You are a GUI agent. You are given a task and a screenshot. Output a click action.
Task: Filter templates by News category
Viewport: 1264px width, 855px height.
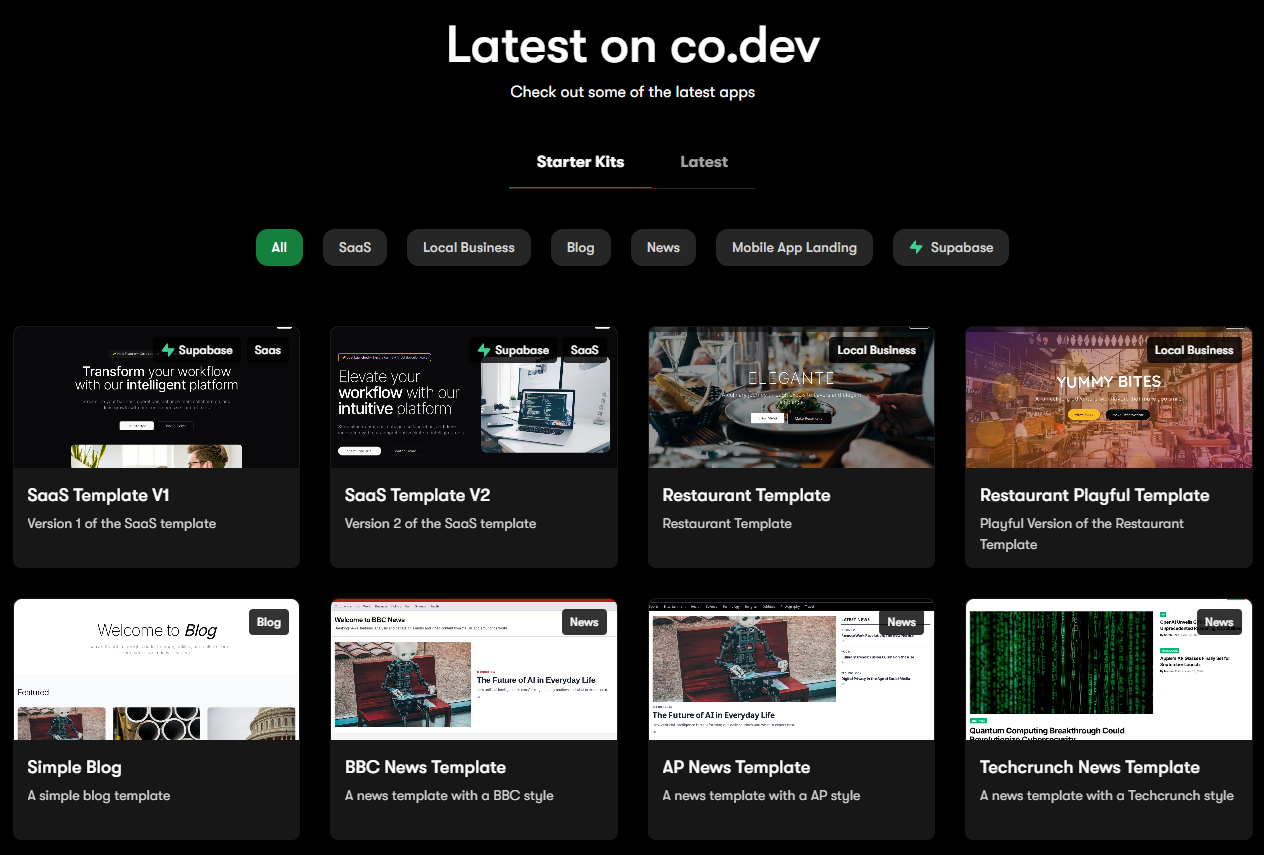[x=663, y=248]
